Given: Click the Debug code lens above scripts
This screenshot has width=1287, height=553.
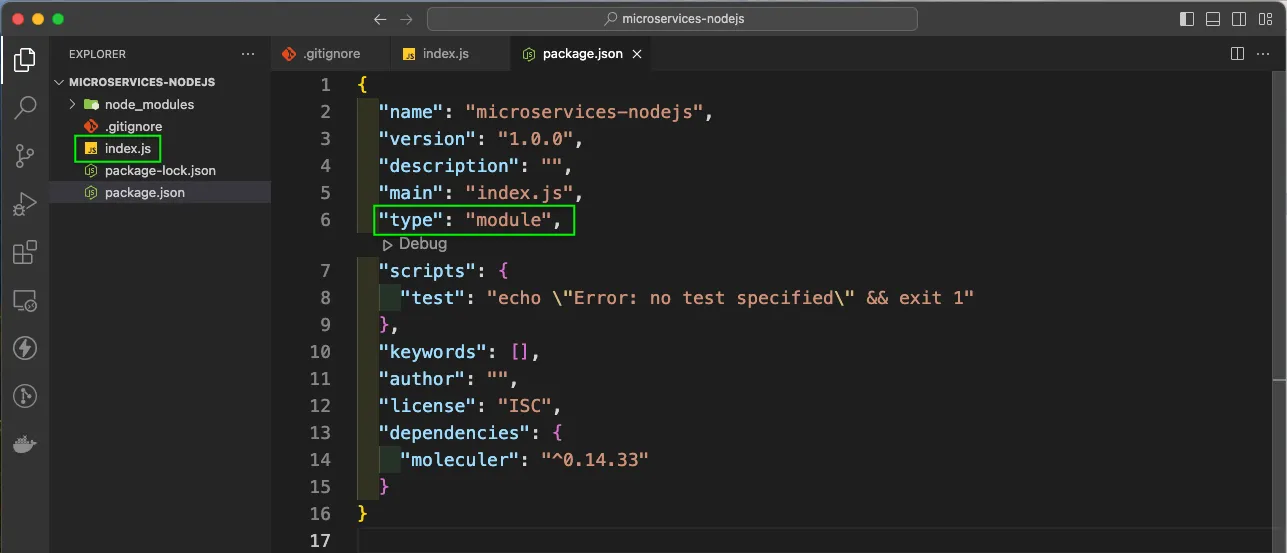Looking at the screenshot, I should point(414,244).
